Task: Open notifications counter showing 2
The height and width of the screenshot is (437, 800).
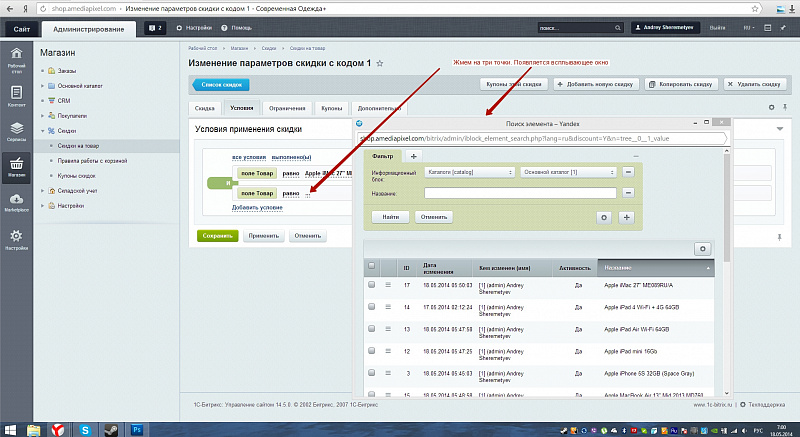Action: coord(155,28)
